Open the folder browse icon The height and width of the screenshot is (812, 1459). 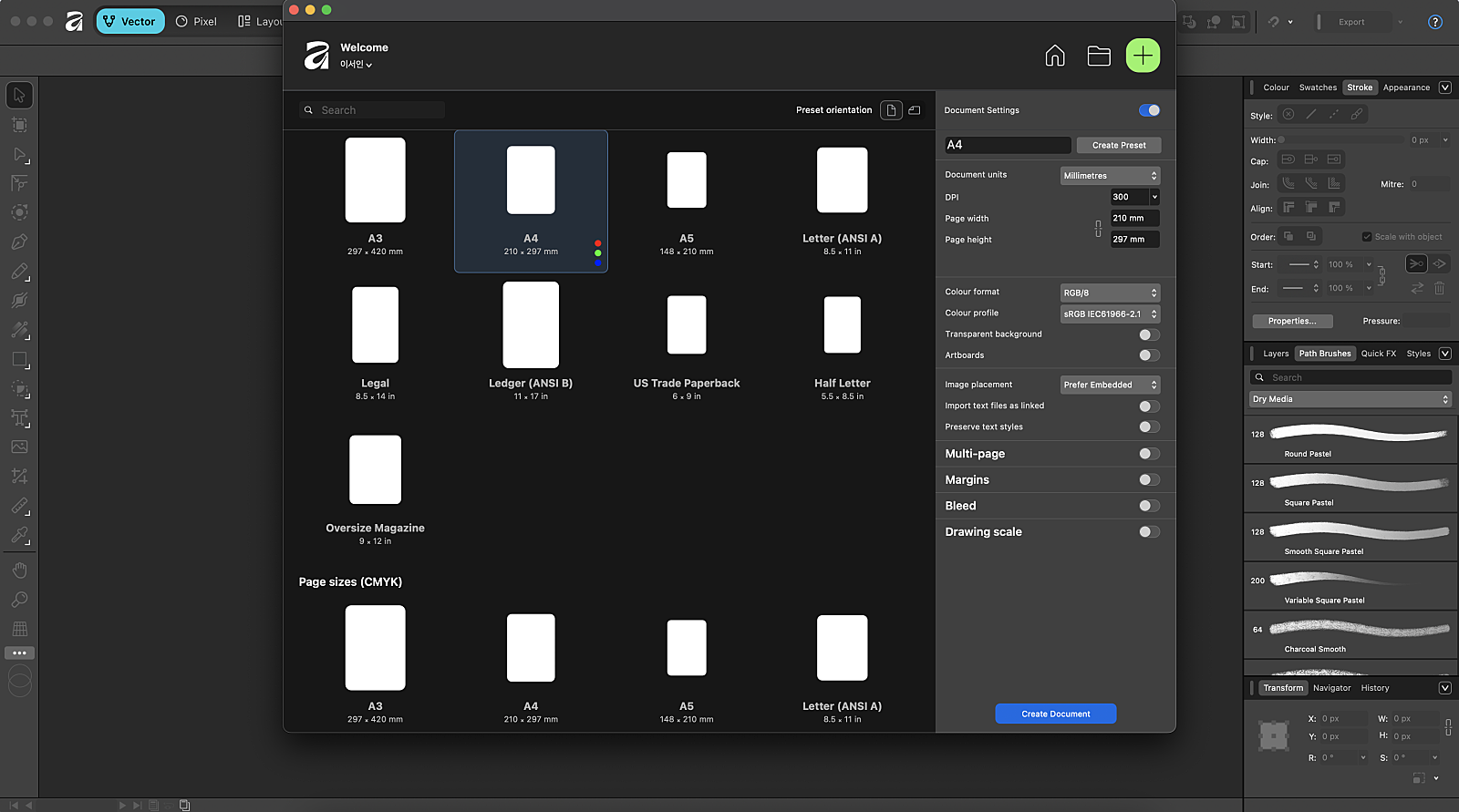[x=1099, y=56]
